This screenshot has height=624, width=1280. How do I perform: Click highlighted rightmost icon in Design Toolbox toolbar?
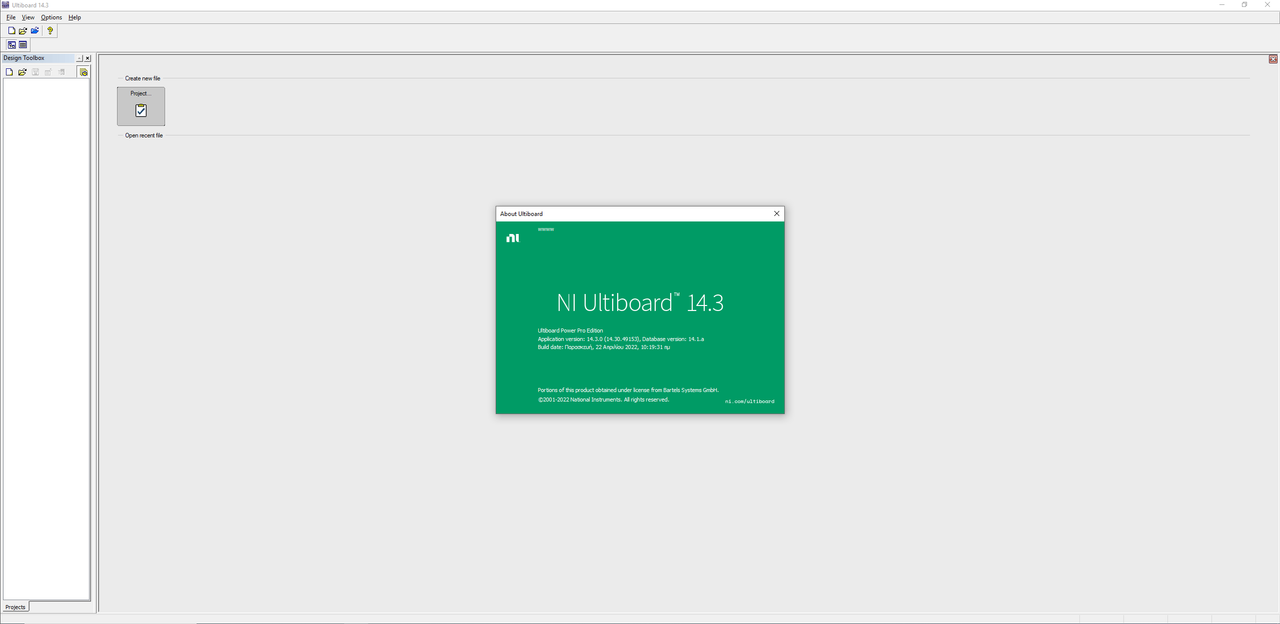pyautogui.click(x=84, y=72)
